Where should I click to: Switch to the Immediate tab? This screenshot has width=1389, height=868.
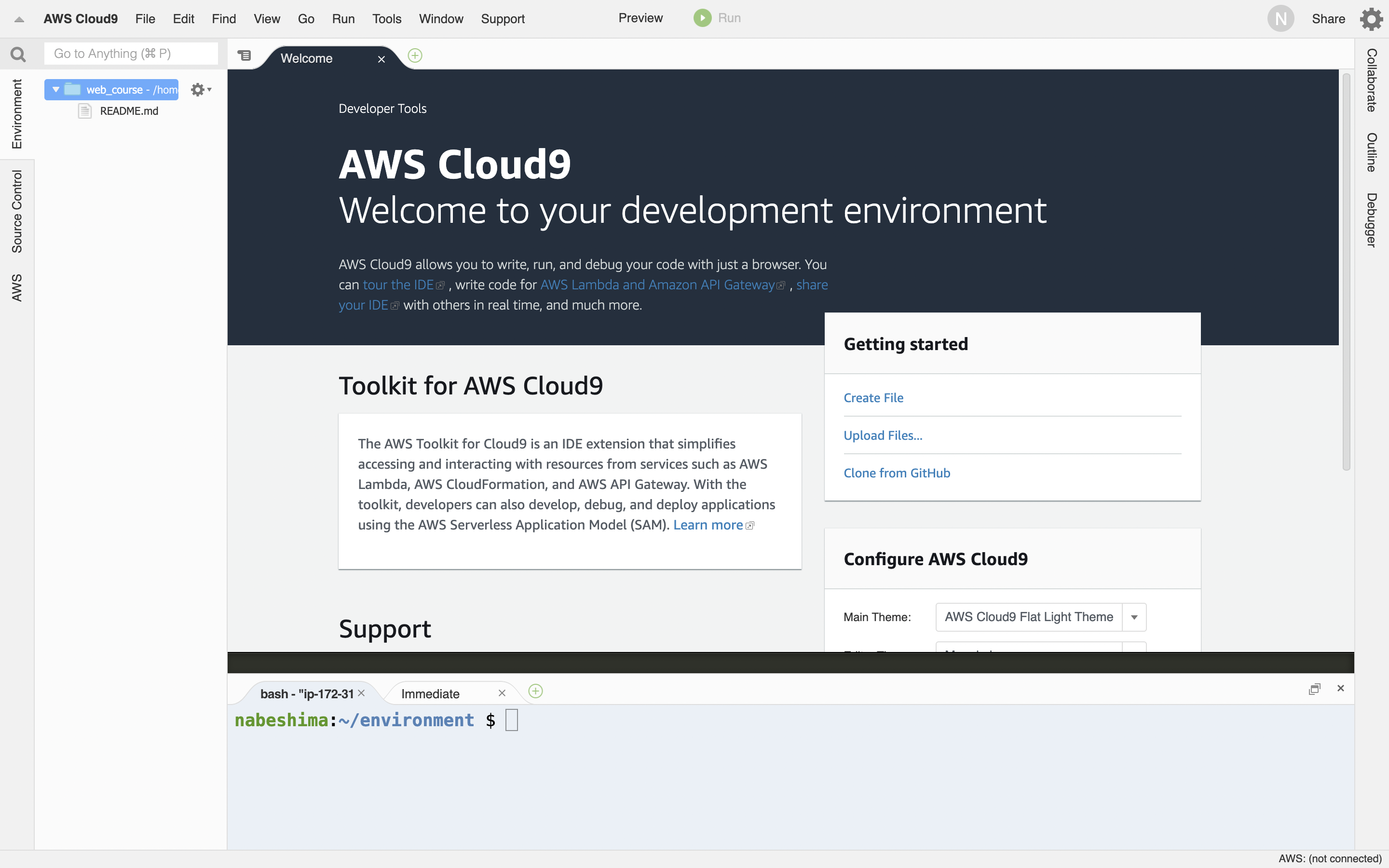(431, 694)
